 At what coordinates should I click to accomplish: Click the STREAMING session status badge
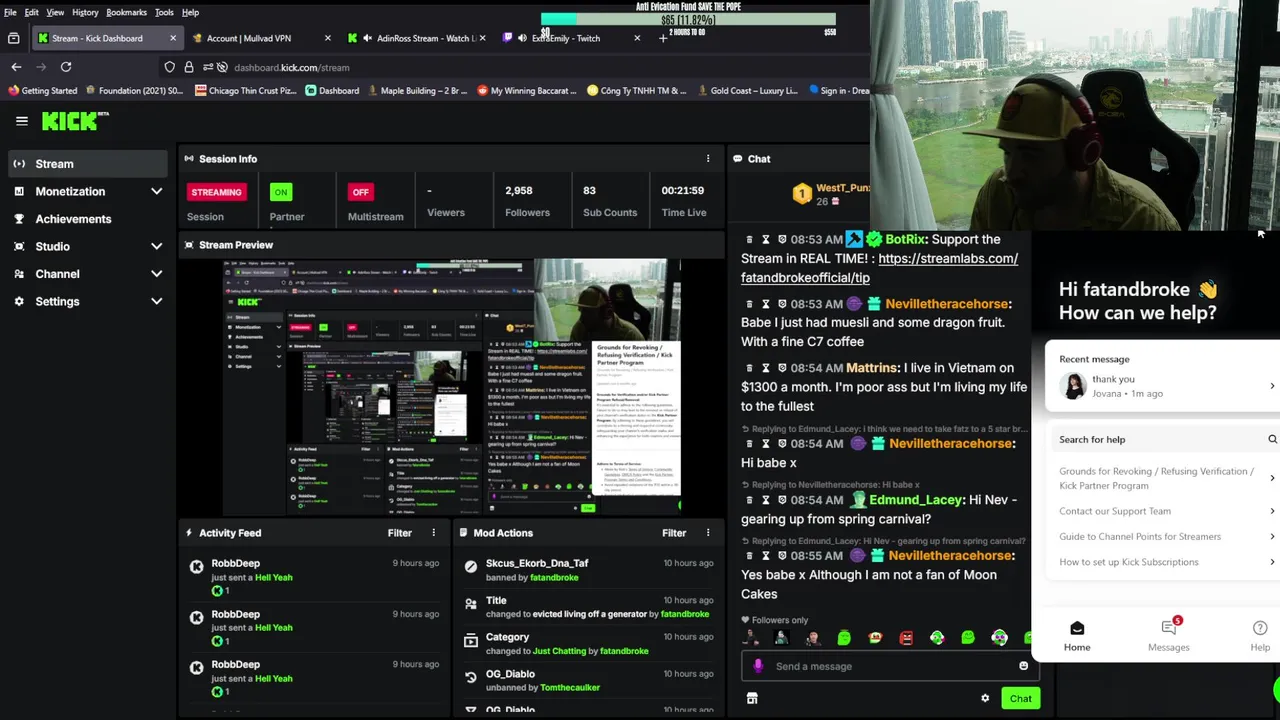point(216,192)
